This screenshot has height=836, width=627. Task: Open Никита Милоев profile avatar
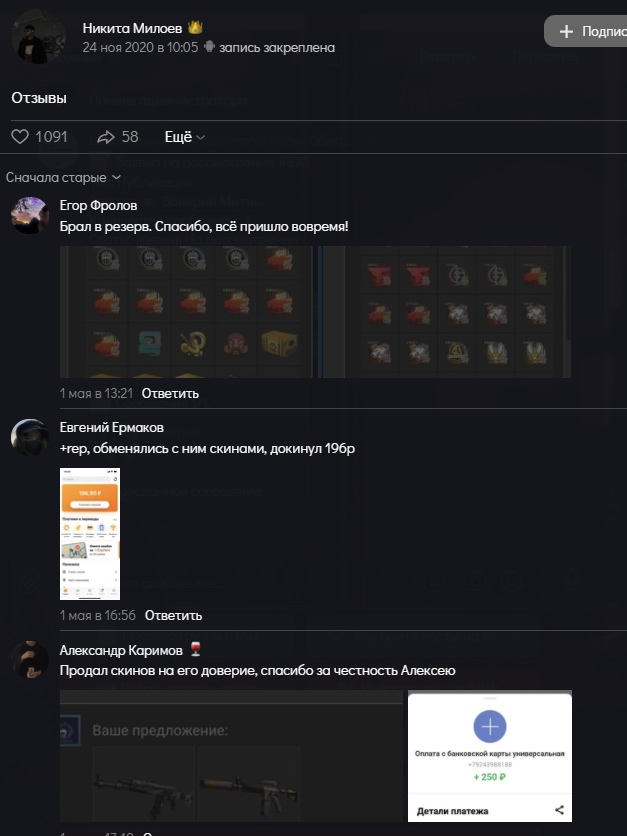click(x=38, y=36)
